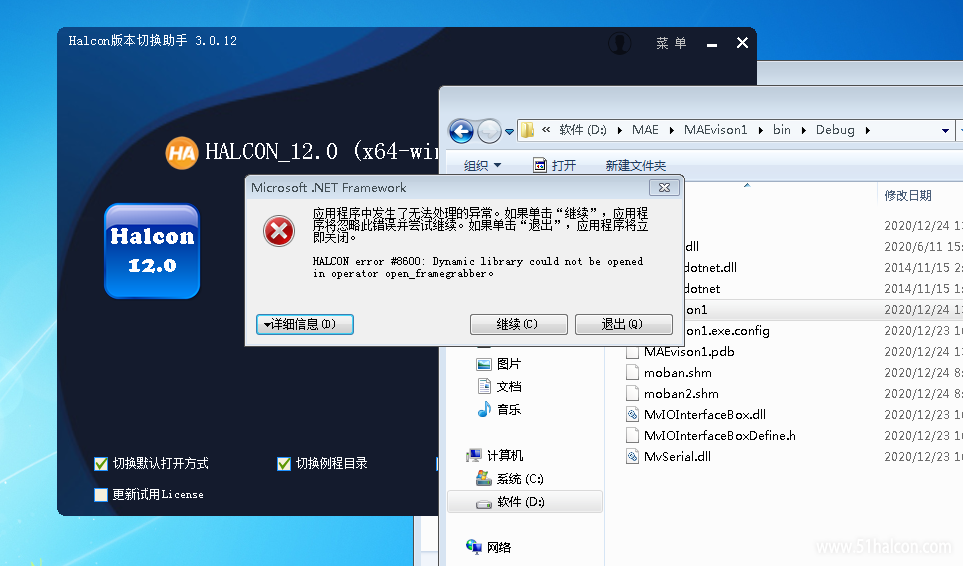Expand the arrow after MAEvison1 breadcrumb
The image size is (963, 566).
point(761,130)
